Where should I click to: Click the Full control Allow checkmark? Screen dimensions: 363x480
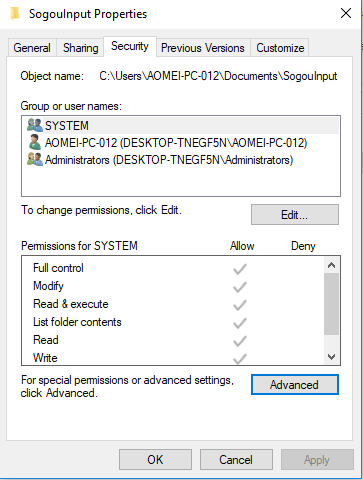[240, 269]
